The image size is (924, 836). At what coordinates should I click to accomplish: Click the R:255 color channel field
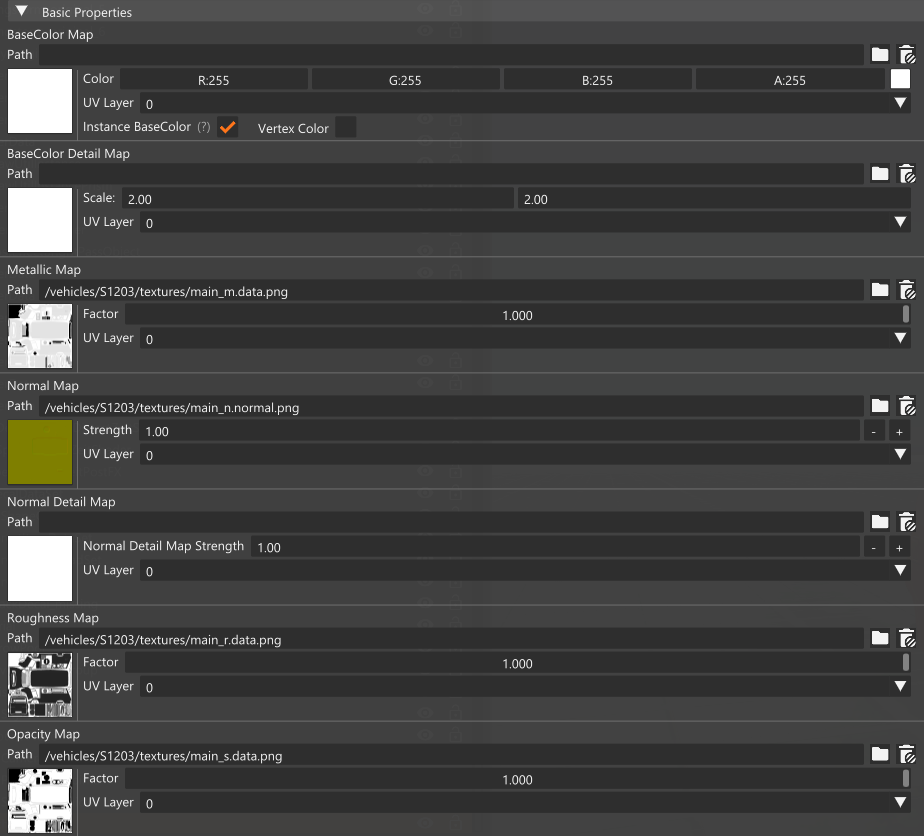click(213, 80)
